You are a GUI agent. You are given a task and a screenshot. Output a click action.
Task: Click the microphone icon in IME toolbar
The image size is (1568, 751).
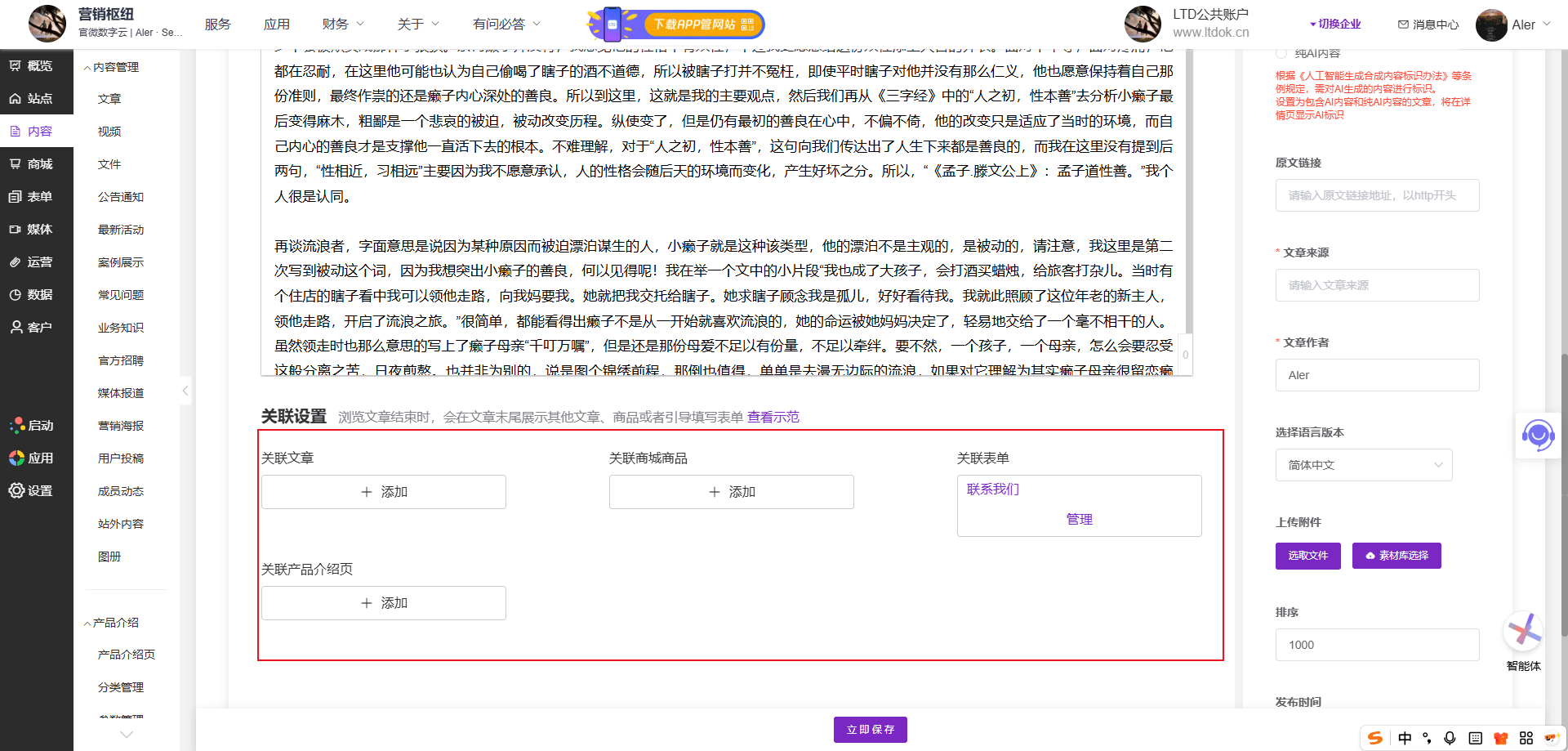point(1450,738)
